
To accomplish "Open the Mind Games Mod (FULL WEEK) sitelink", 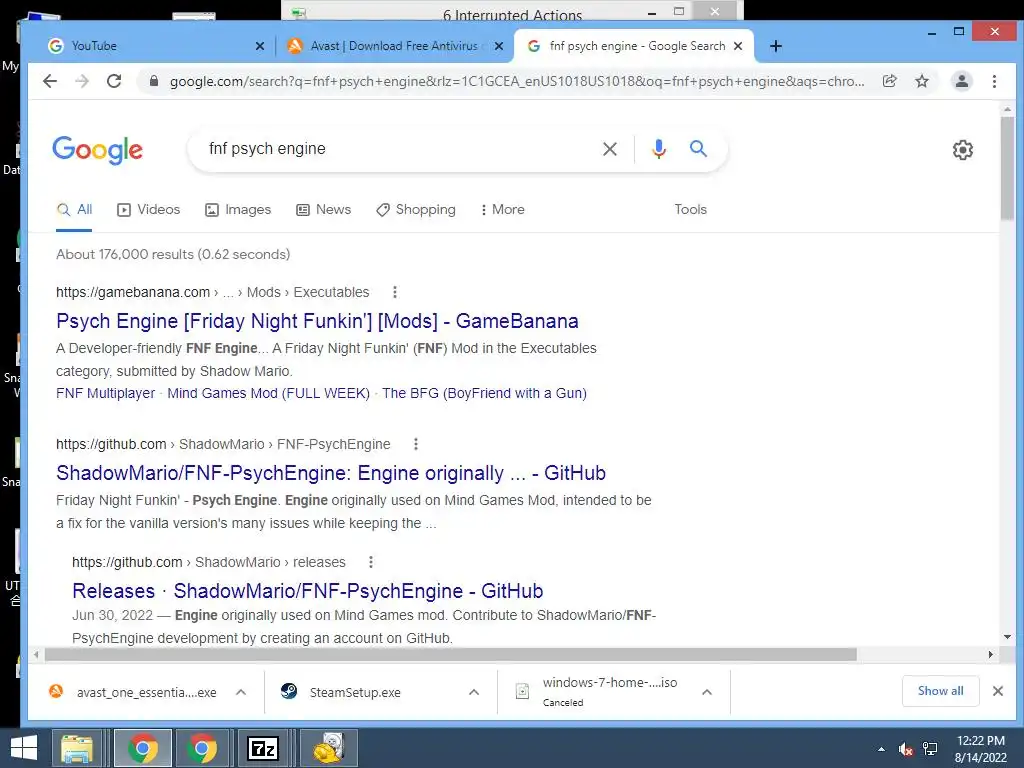I will pyautogui.click(x=268, y=394).
